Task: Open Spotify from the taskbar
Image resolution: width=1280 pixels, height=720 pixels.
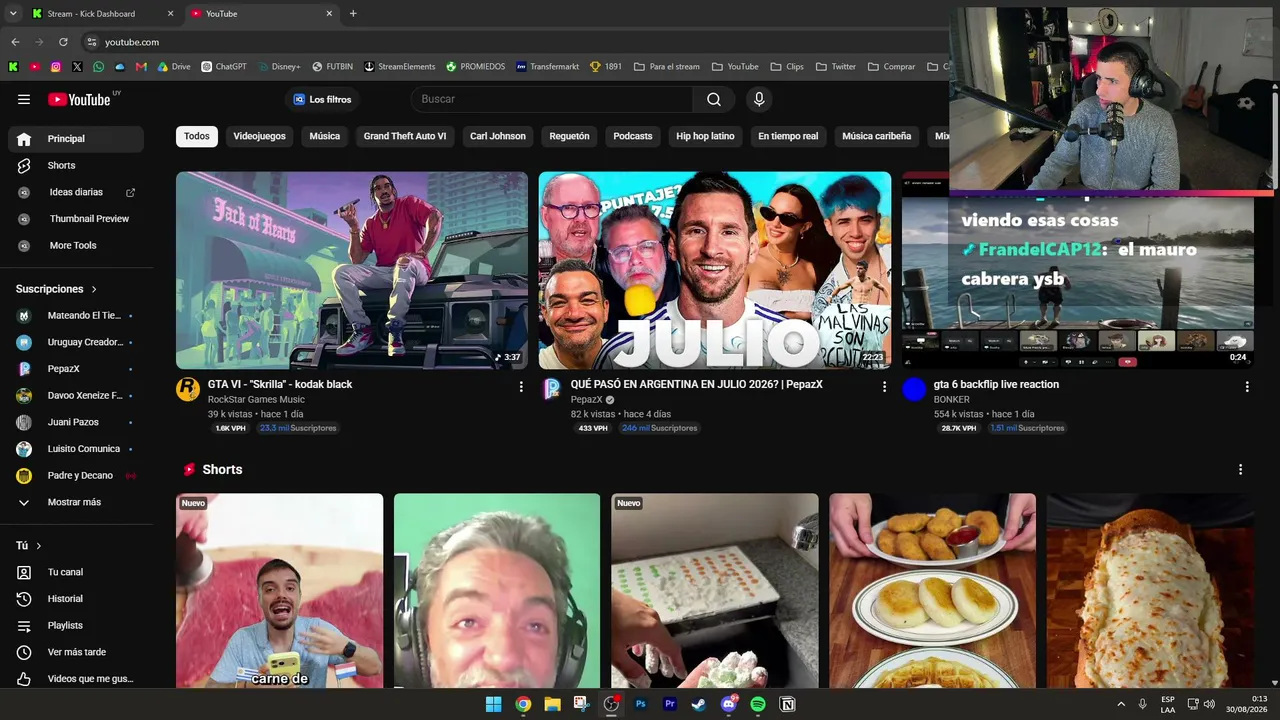Action: click(x=758, y=704)
